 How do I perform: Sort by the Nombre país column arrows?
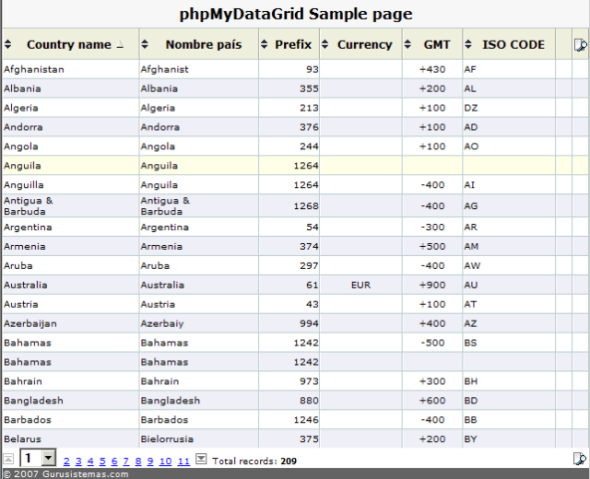click(x=145, y=44)
